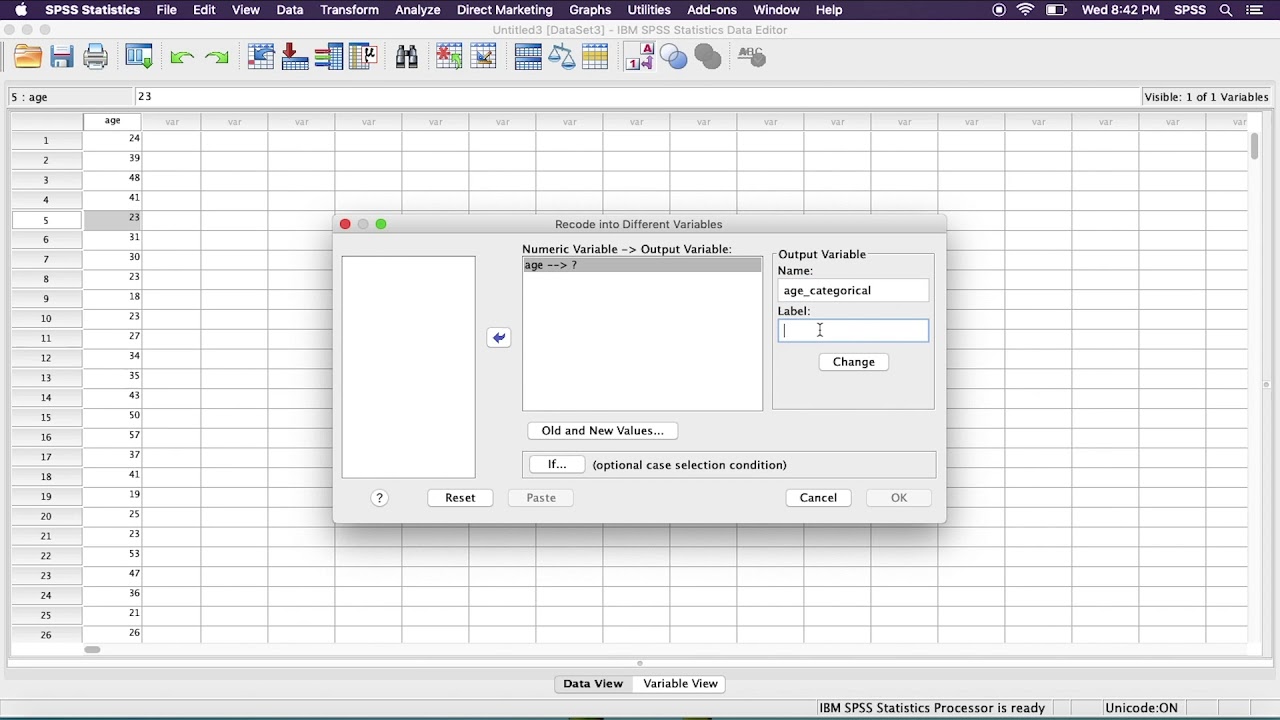1280x720 pixels.
Task: Click Cancel in the Recode dialog
Action: tap(818, 498)
